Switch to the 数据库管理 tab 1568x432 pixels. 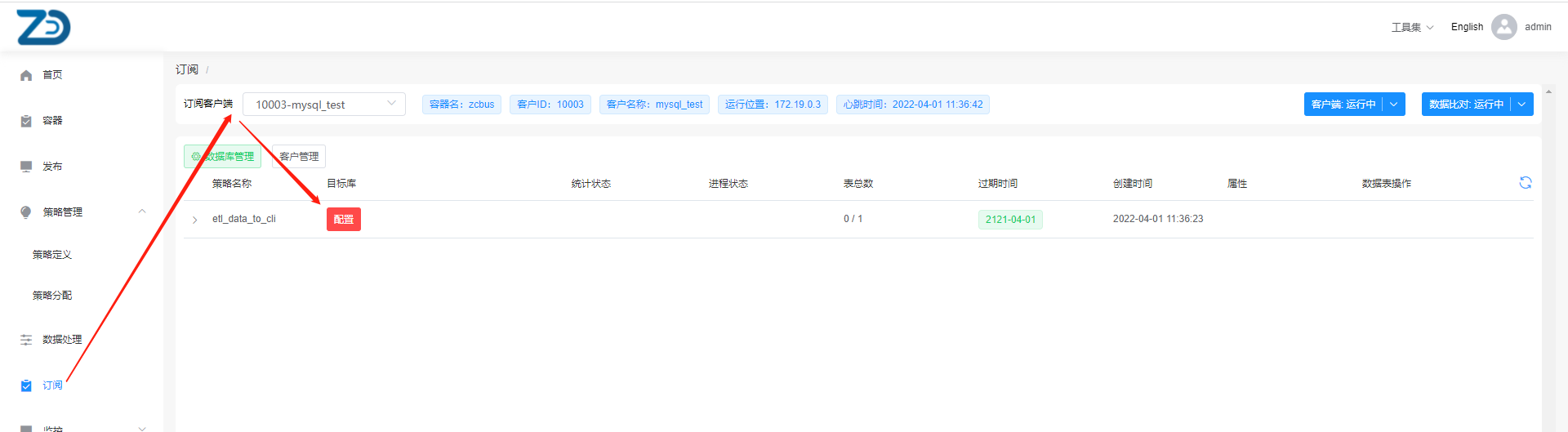coord(222,157)
